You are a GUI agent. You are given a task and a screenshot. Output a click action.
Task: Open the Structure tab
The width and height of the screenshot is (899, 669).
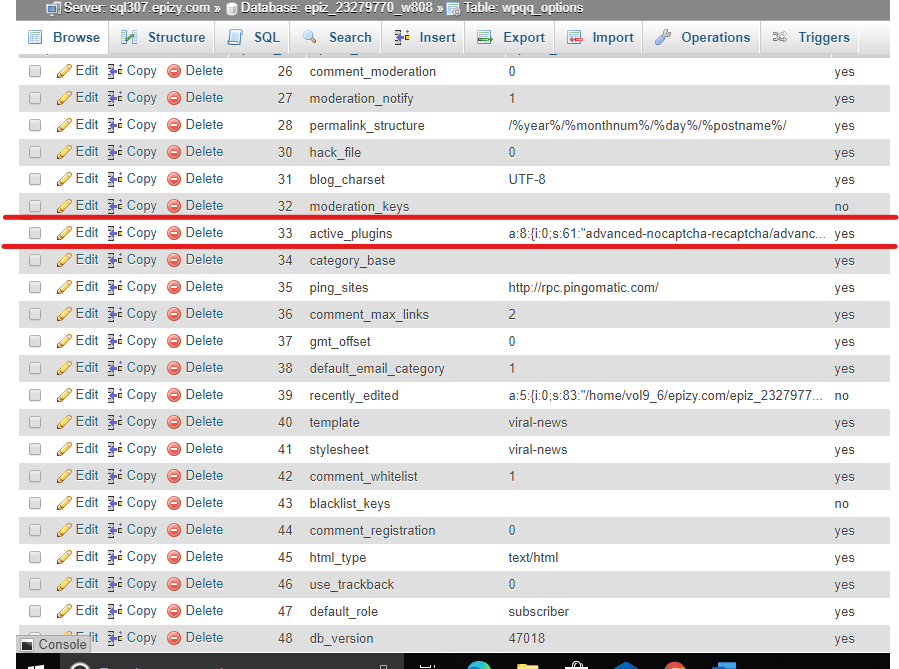[x=163, y=37]
